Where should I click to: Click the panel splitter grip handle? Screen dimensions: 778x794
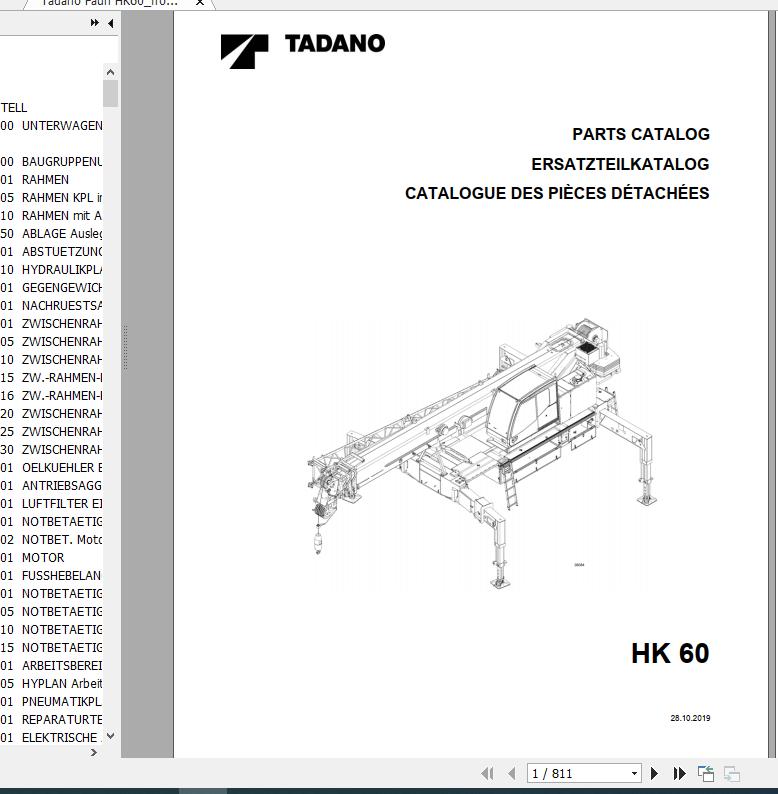coord(125,347)
